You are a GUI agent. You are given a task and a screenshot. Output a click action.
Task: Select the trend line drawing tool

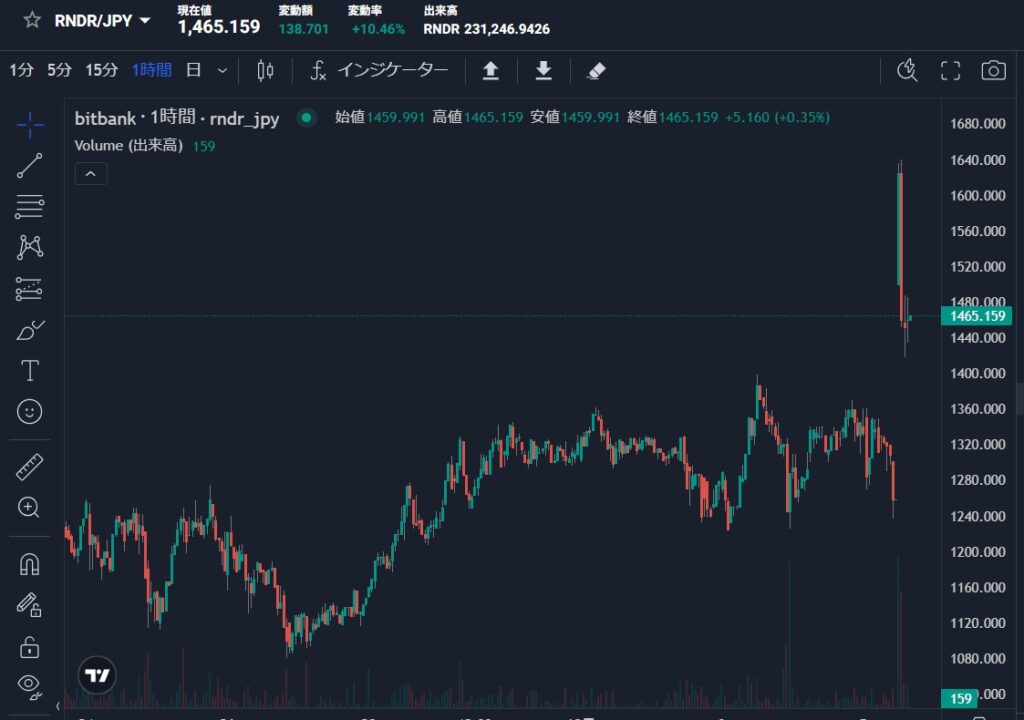click(30, 166)
